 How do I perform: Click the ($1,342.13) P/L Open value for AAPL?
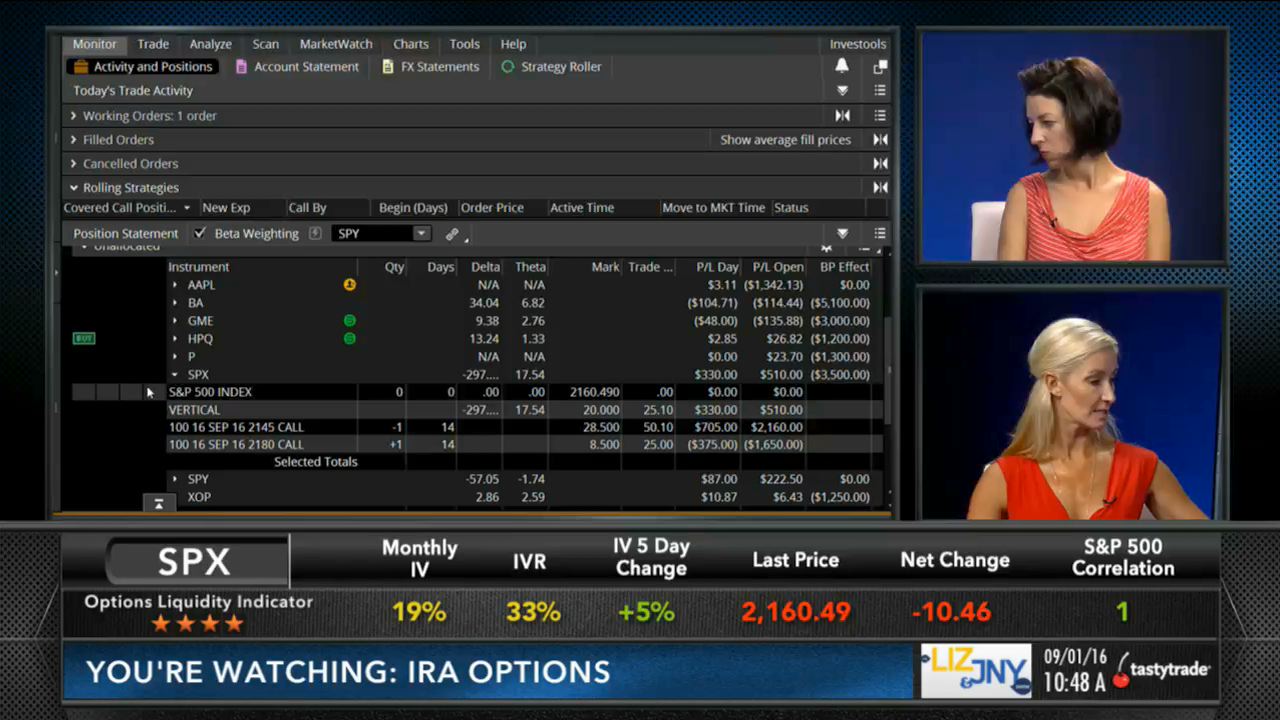[x=774, y=285]
